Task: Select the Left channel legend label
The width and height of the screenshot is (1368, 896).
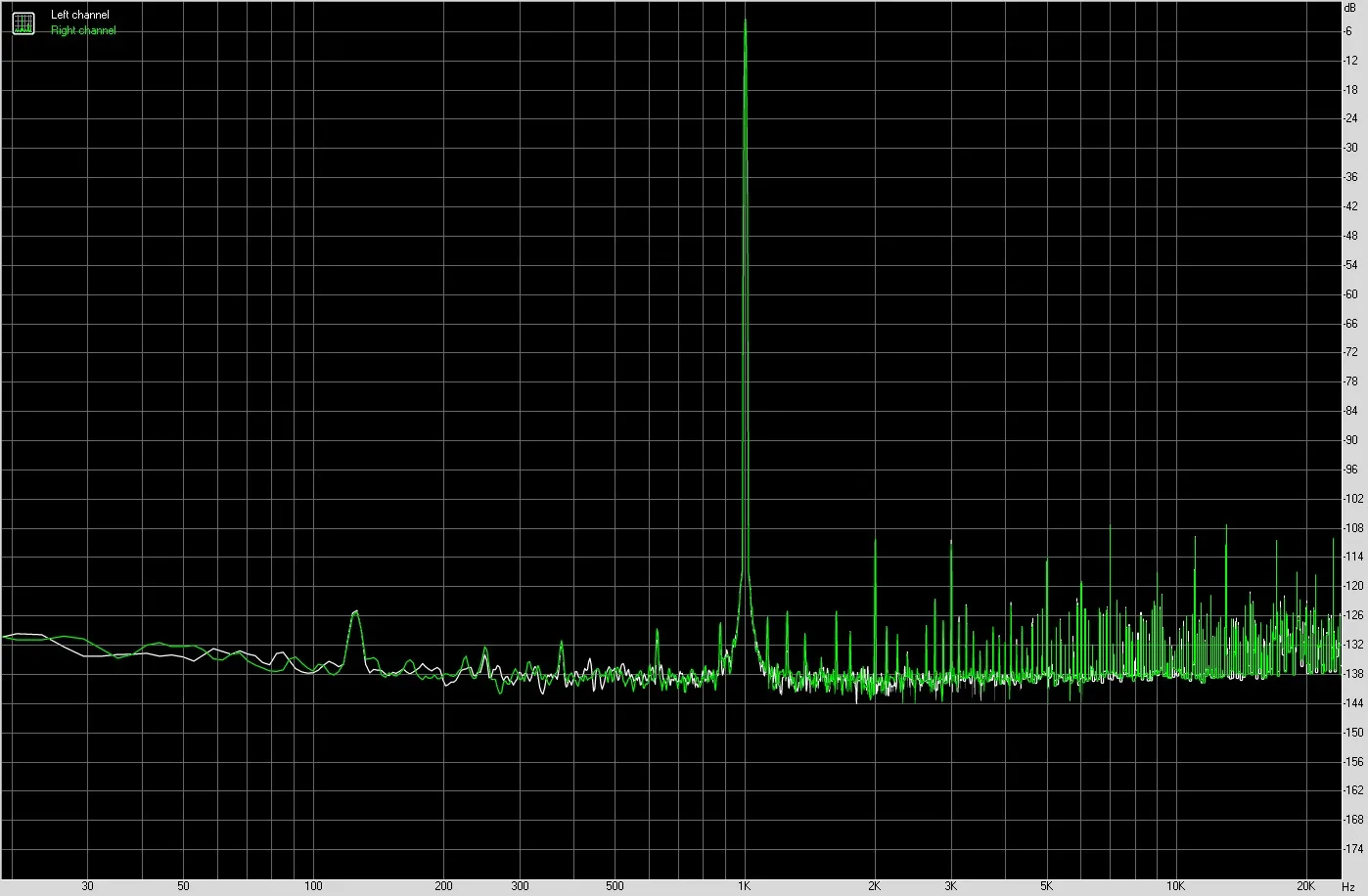Action: coord(80,16)
